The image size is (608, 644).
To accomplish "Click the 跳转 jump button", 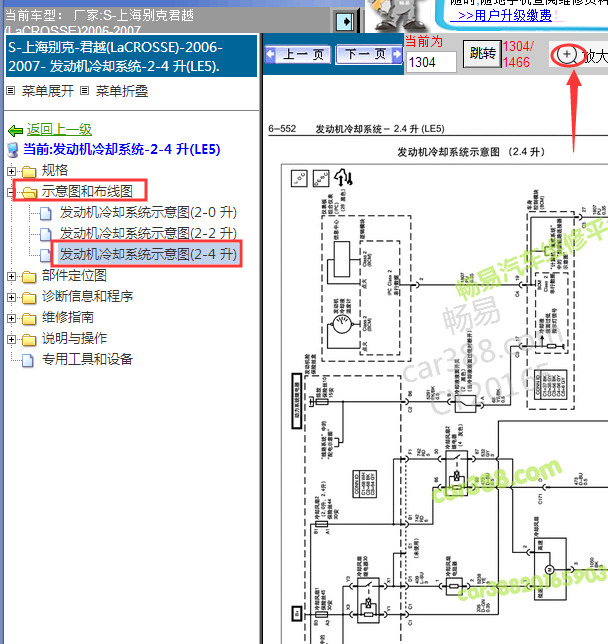I will tap(482, 54).
